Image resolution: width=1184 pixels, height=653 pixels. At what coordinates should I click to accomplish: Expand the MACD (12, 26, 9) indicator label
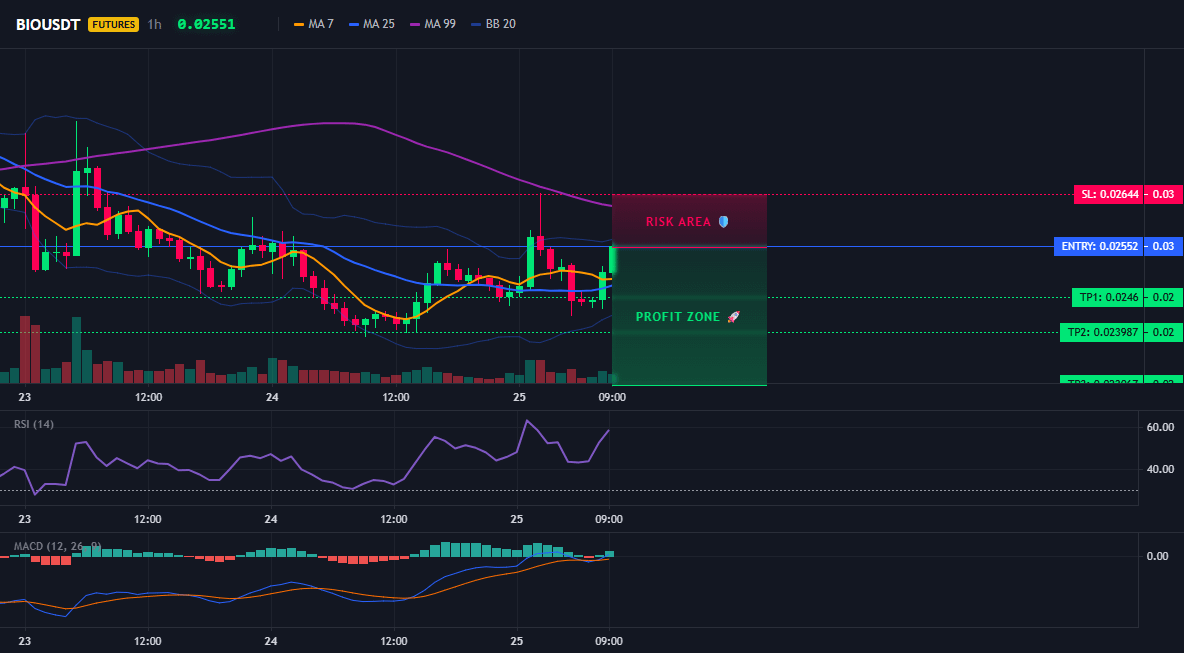(57, 546)
